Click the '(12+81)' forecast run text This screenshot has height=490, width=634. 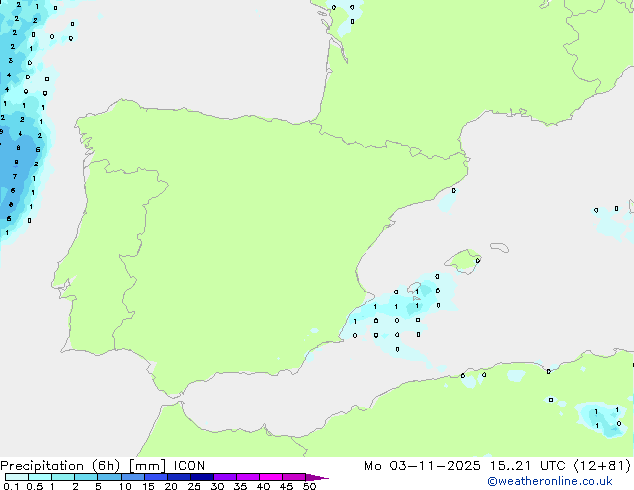602,466
